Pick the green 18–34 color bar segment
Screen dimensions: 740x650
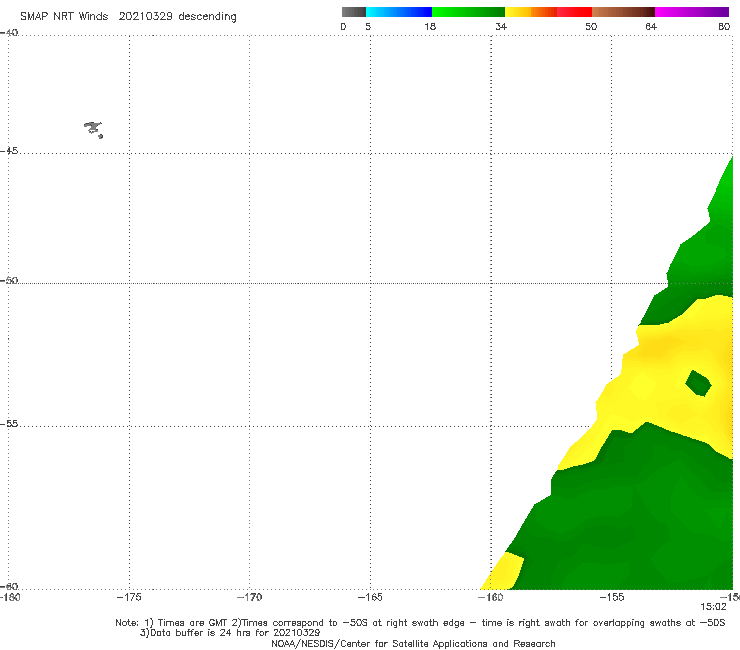coord(468,12)
